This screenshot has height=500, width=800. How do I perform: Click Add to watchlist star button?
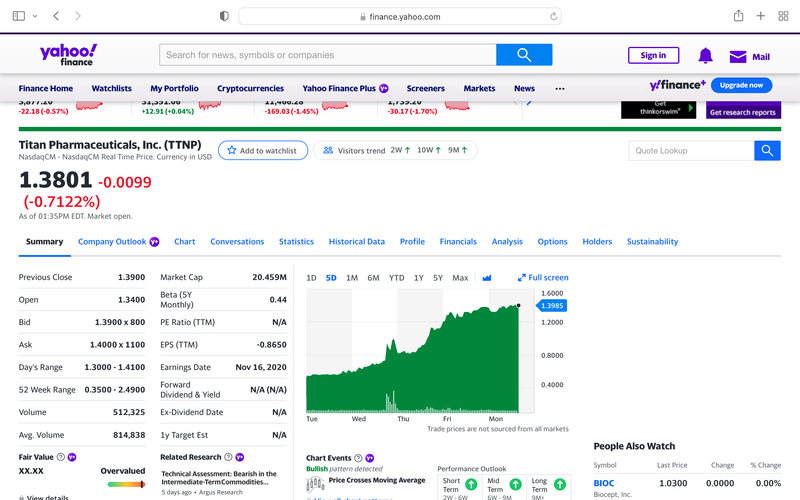pyautogui.click(x=263, y=151)
